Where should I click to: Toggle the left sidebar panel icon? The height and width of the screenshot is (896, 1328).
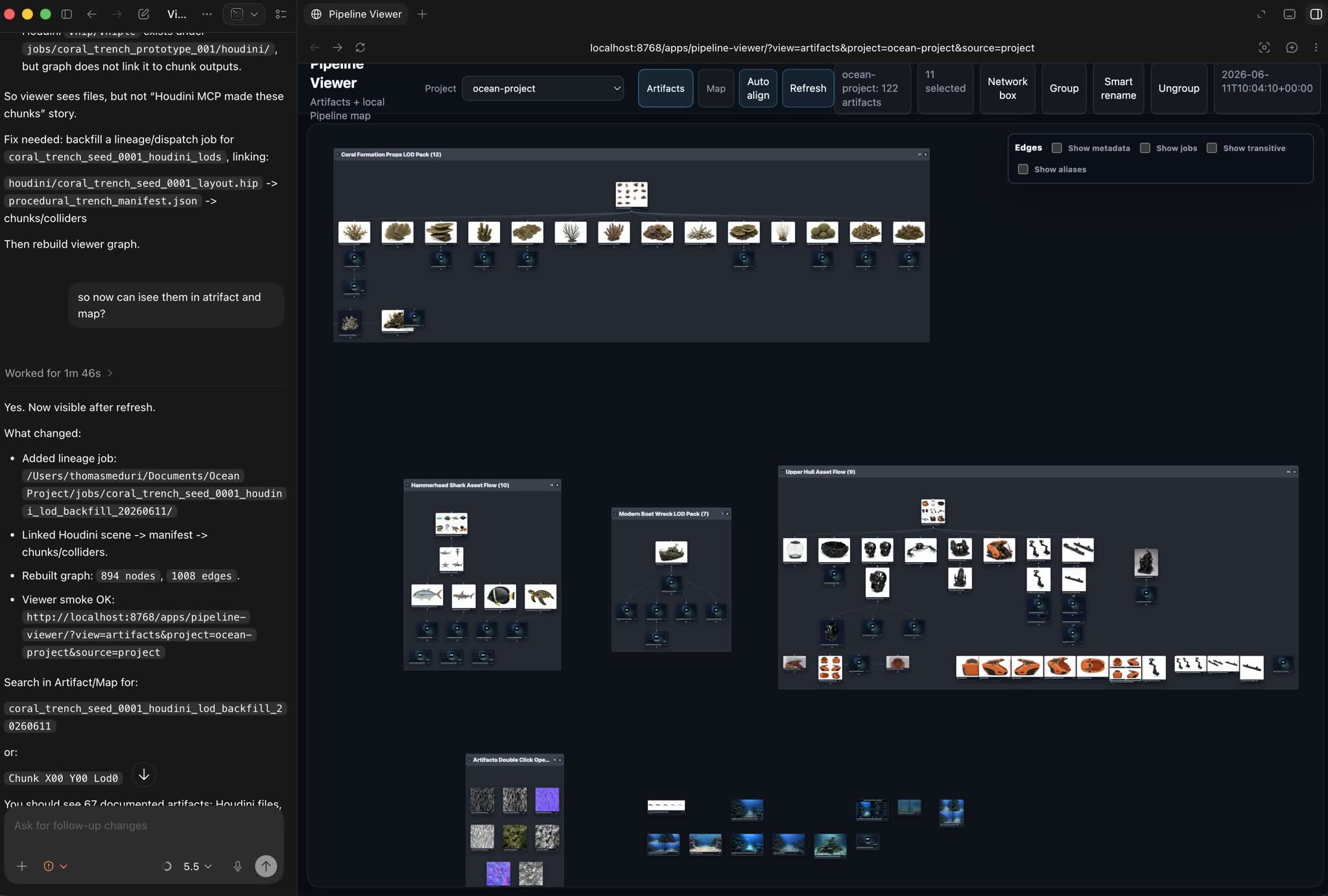66,14
